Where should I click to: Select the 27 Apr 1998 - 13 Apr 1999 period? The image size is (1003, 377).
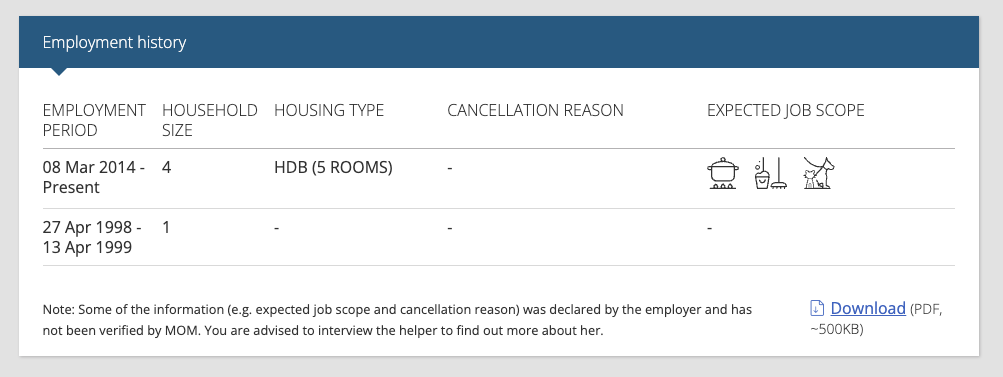[92, 237]
